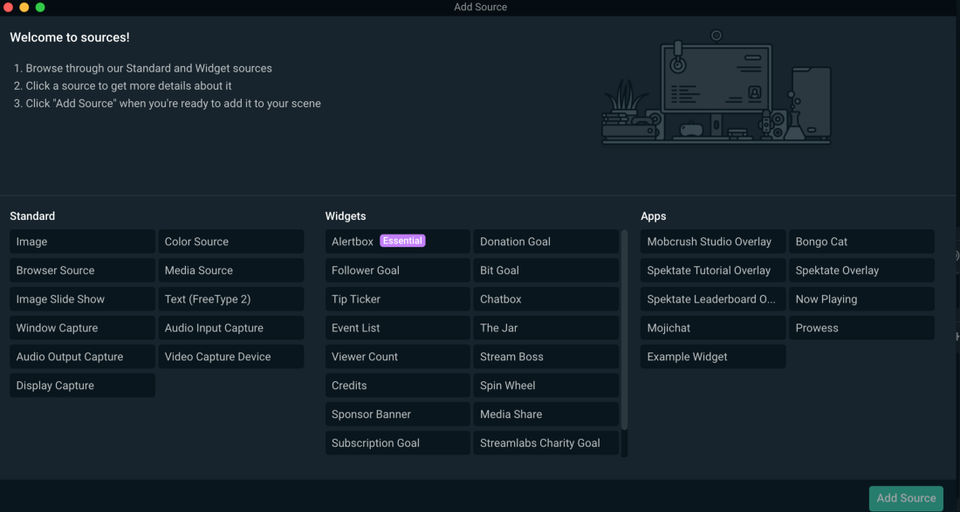Choose the Follower Goal widget
960x512 pixels.
tap(397, 270)
